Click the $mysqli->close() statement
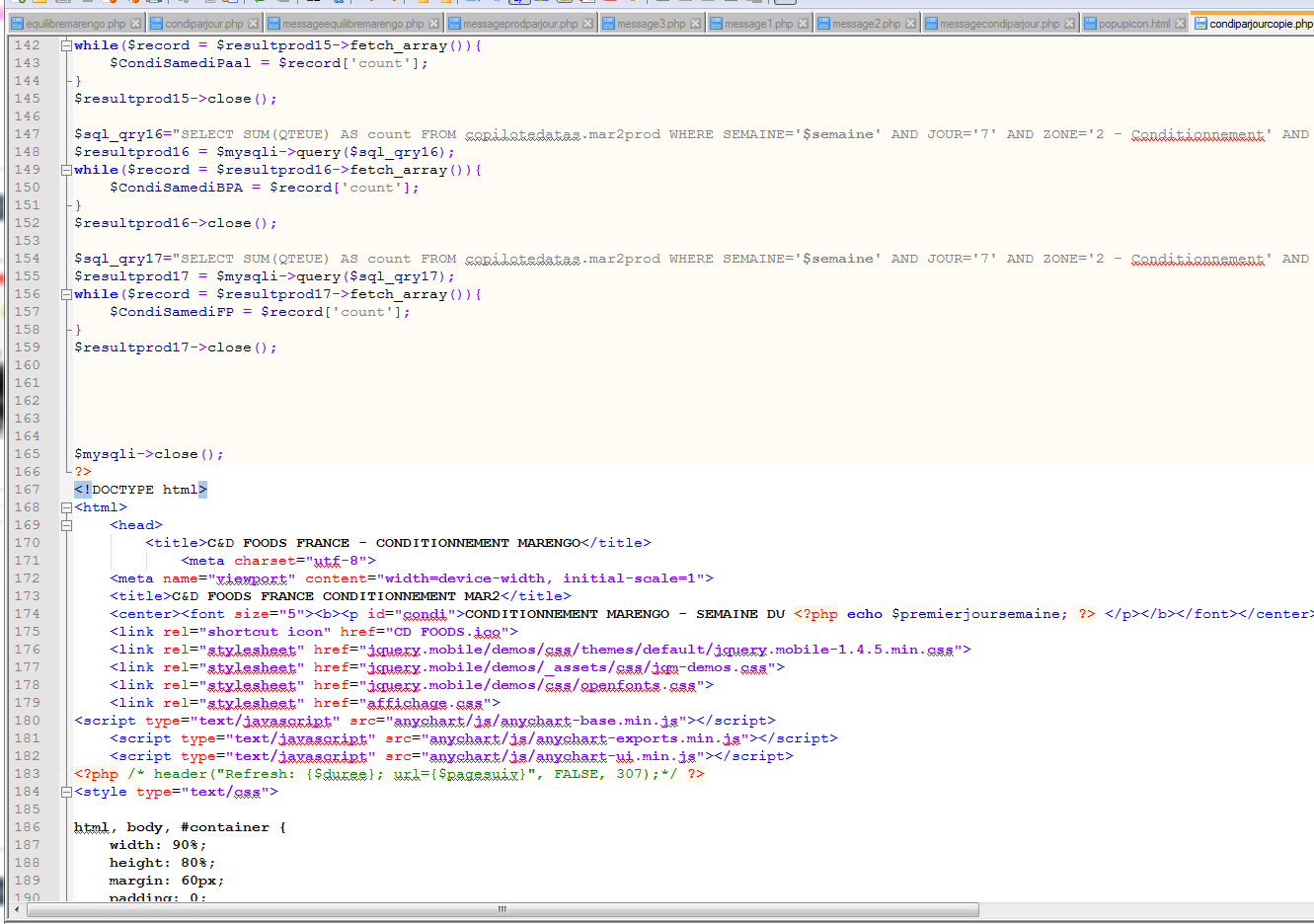 coord(148,454)
